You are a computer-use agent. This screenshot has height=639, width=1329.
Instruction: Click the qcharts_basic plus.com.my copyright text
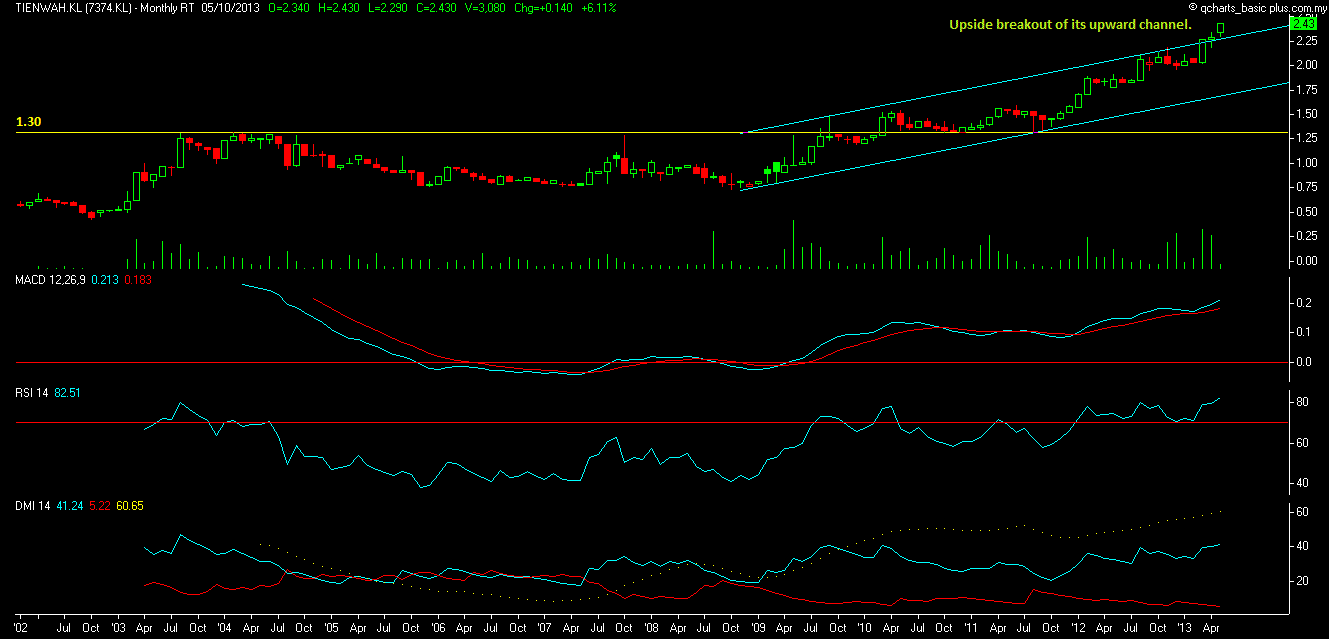(x=1259, y=6)
